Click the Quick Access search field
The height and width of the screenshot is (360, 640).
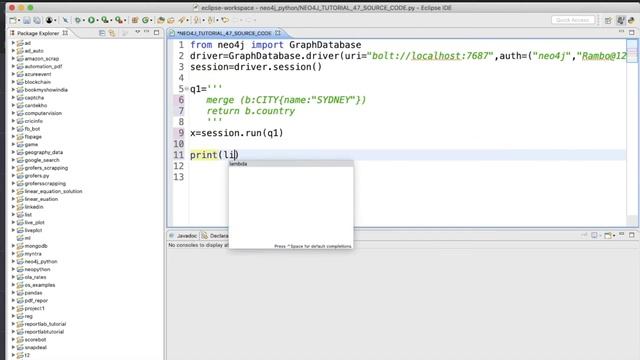573,20
